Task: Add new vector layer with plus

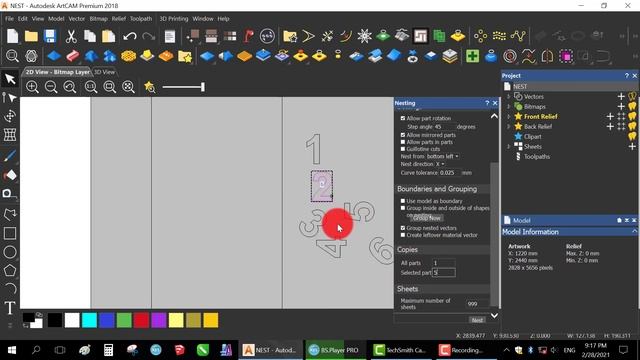Action: tap(621, 96)
